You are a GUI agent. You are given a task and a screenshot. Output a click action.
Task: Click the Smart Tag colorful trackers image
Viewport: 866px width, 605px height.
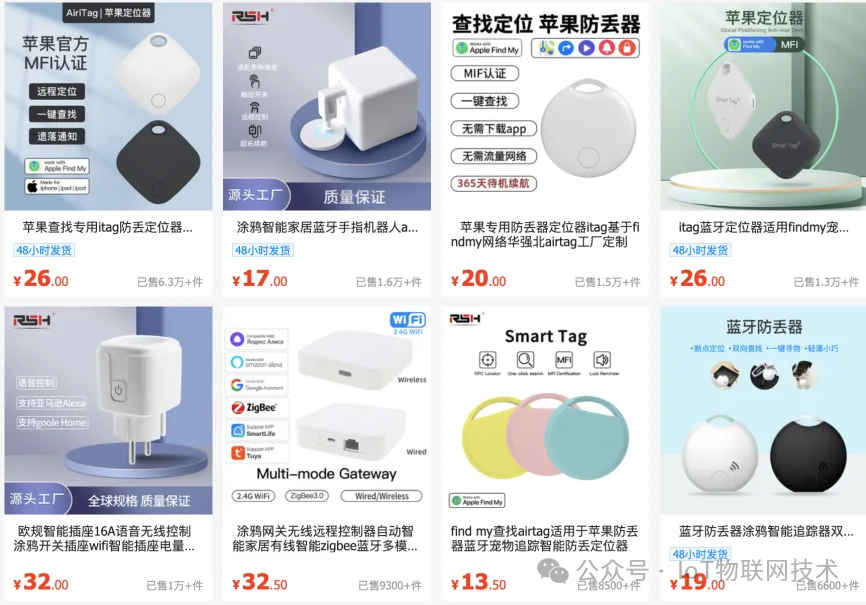546,411
